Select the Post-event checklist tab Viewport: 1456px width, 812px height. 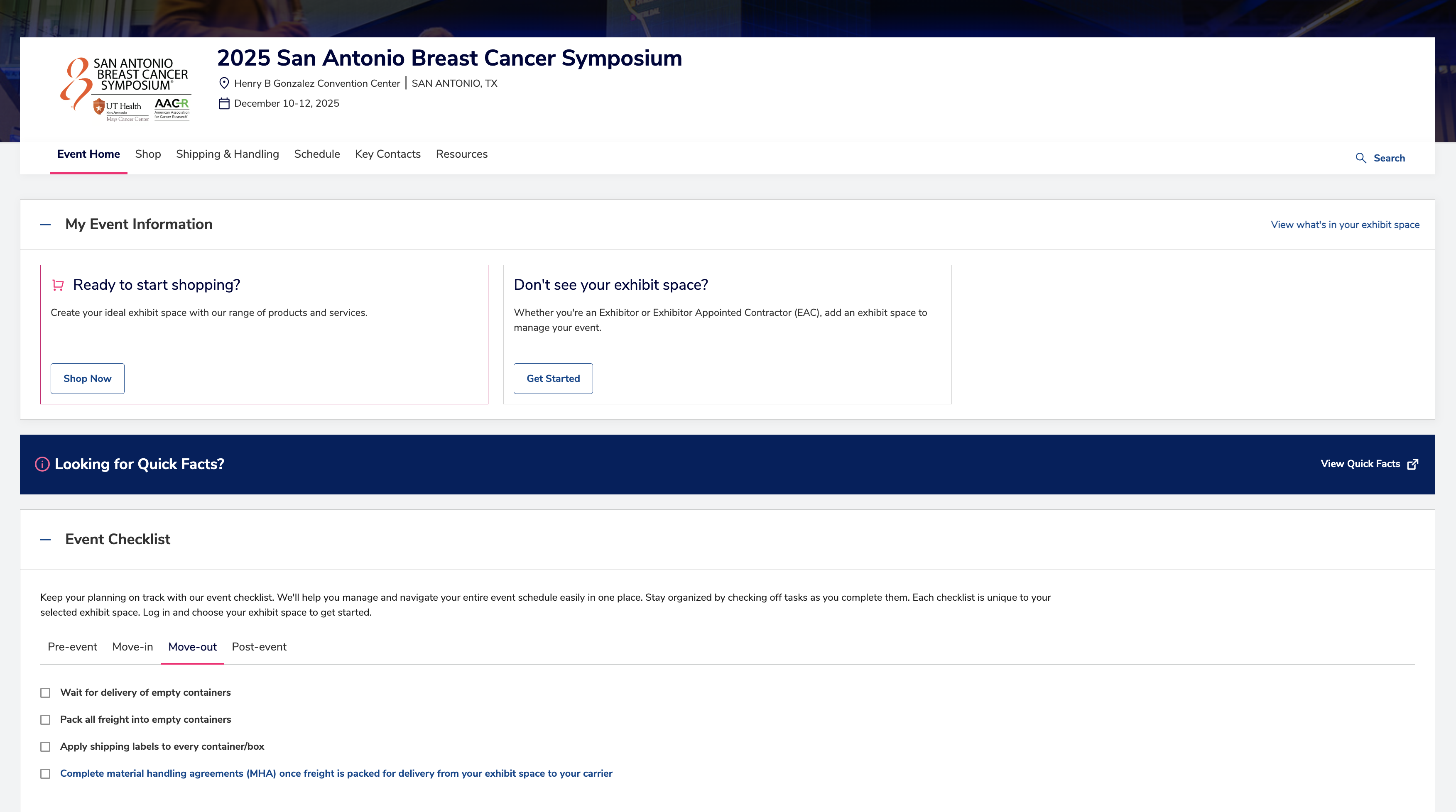(x=259, y=647)
